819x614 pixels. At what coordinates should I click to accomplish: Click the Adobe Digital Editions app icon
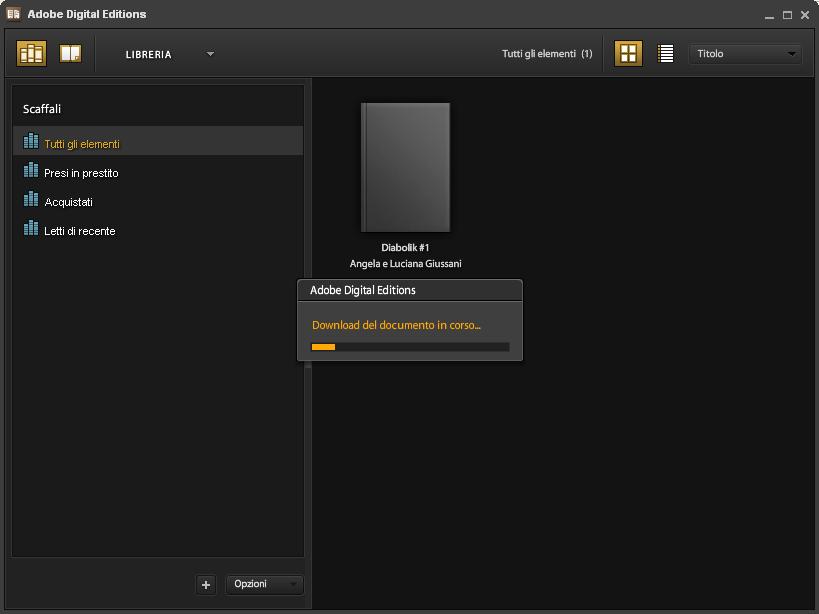click(14, 14)
